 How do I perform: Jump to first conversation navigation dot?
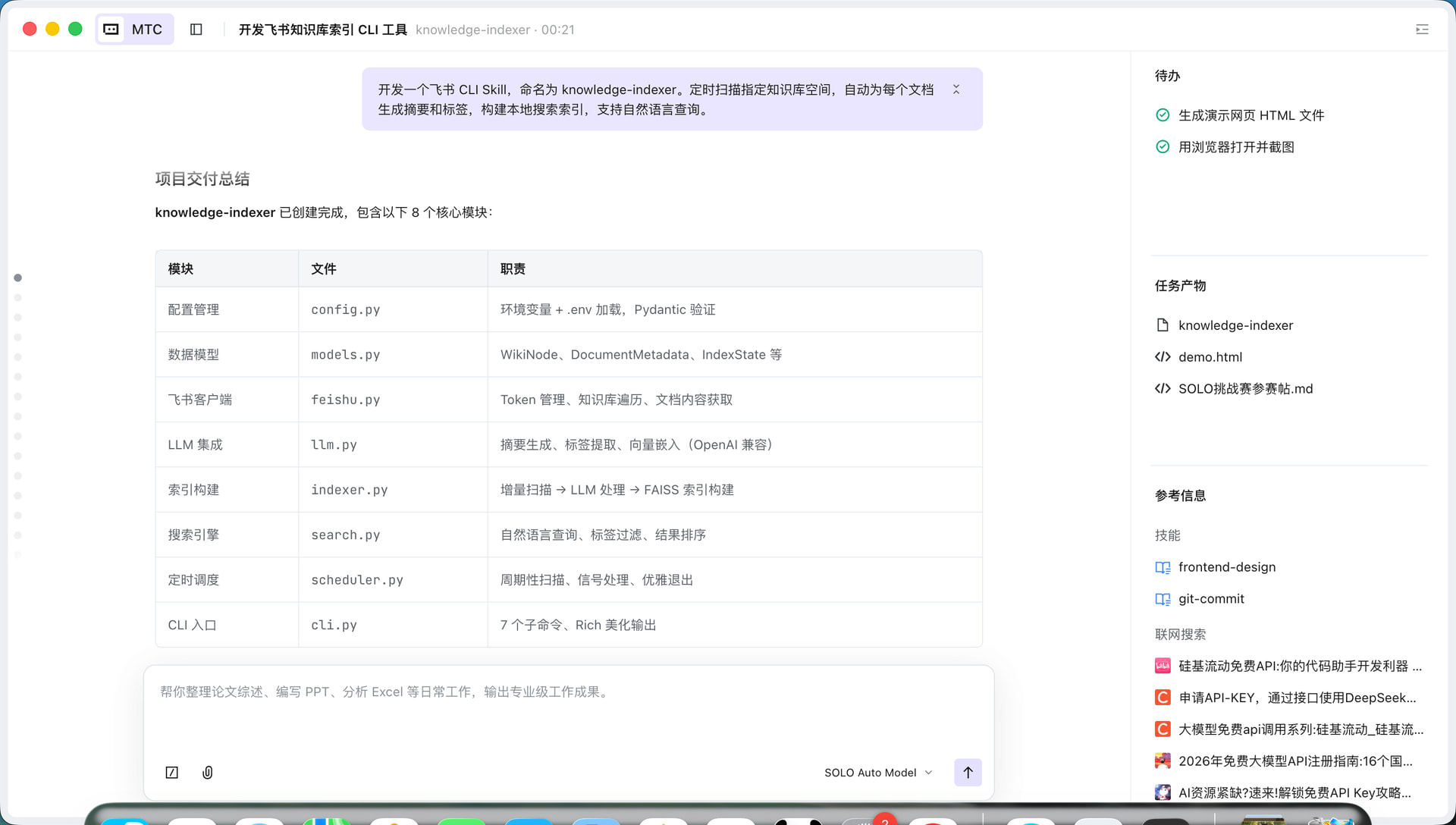(x=17, y=278)
